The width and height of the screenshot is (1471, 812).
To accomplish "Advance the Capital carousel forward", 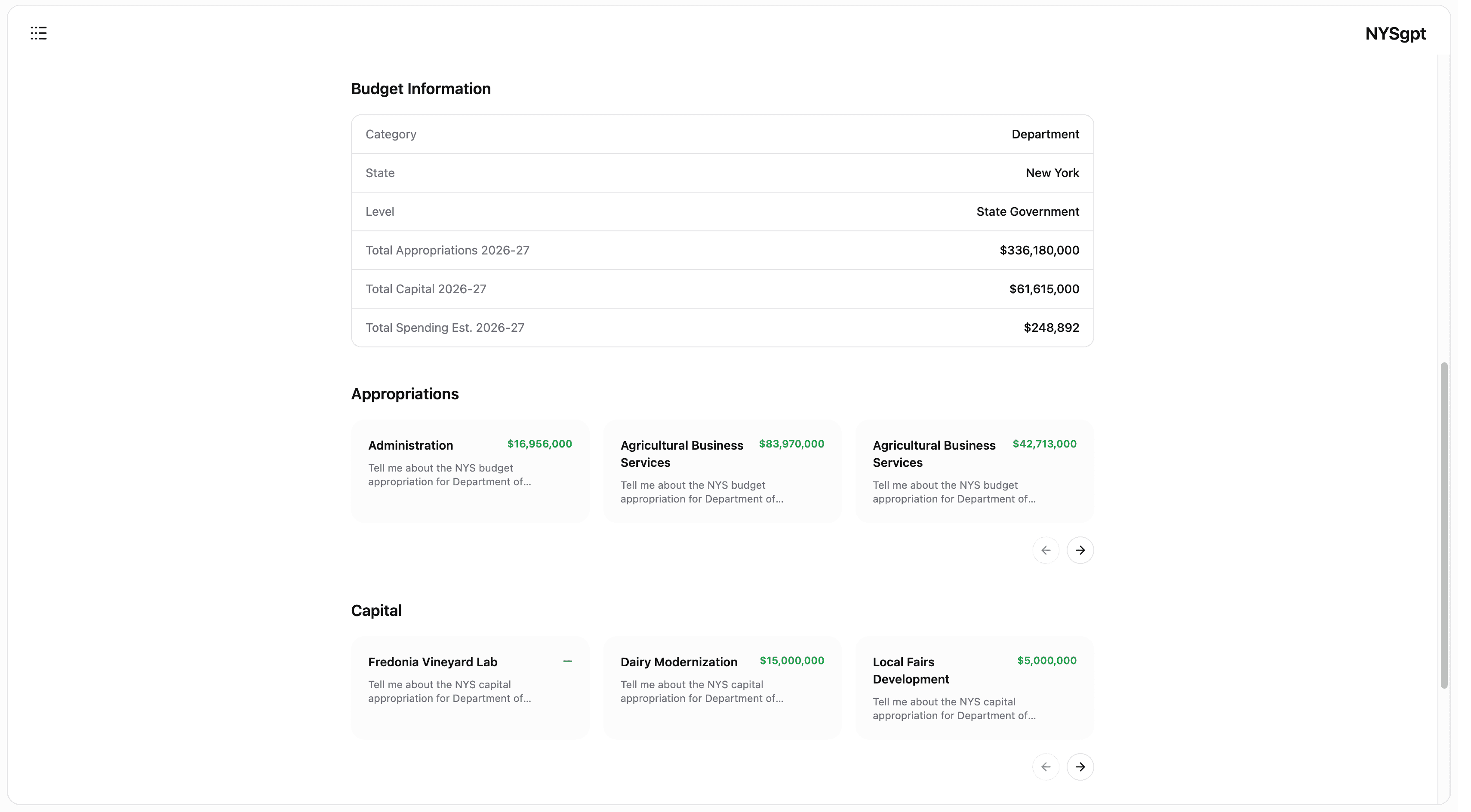I will coord(1079,766).
